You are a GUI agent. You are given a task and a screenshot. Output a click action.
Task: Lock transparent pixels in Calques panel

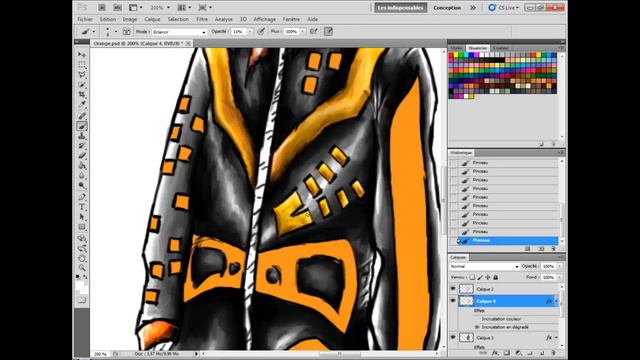pyautogui.click(x=472, y=278)
